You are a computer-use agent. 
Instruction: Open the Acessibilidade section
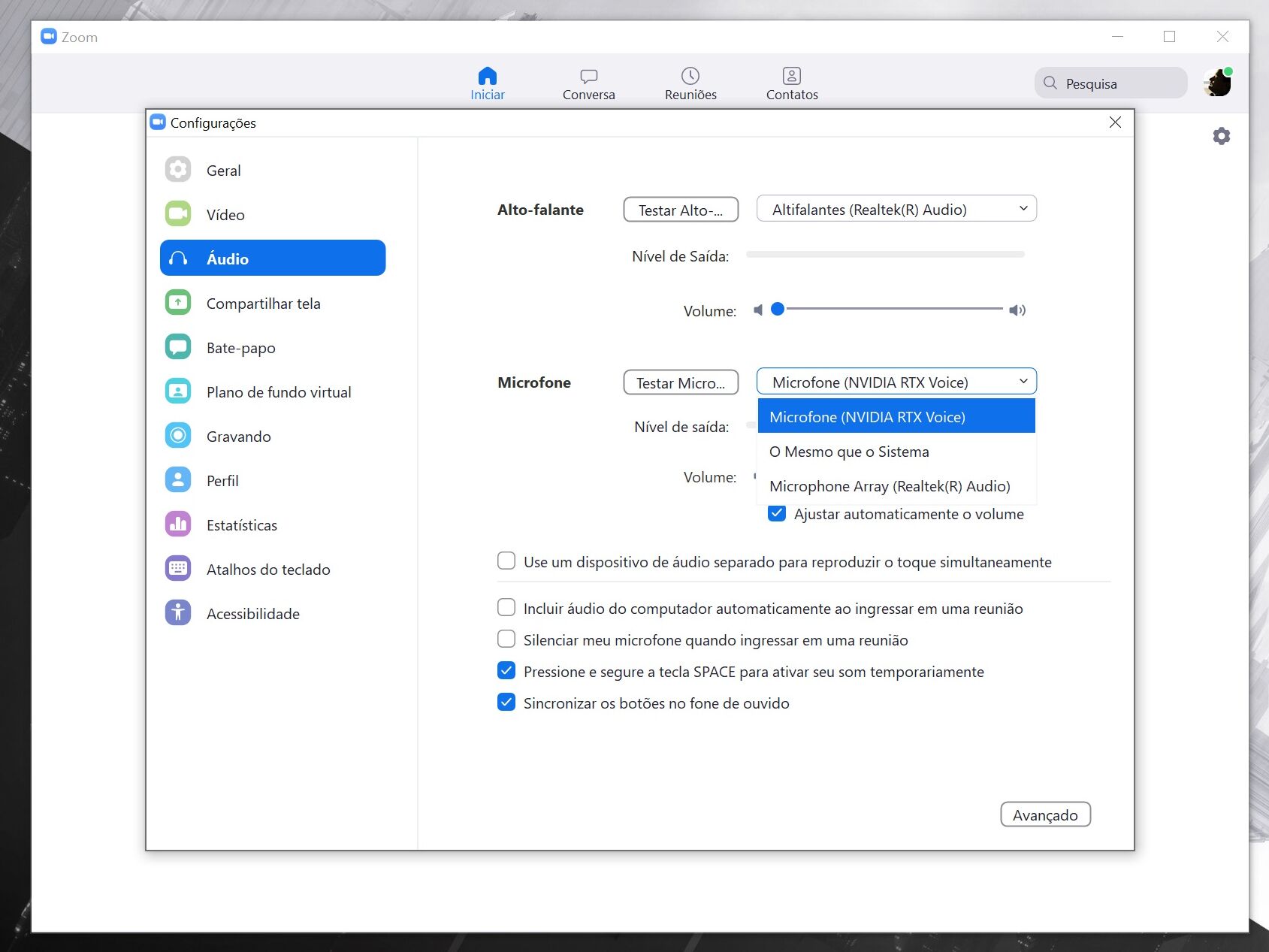point(273,613)
